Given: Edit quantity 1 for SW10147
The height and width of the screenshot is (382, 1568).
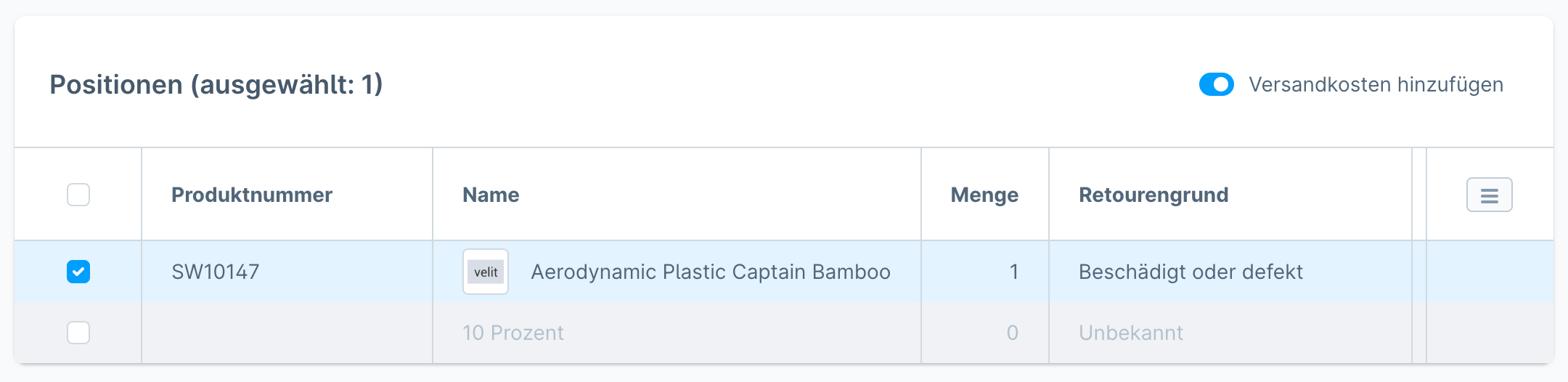Looking at the screenshot, I should [1013, 272].
